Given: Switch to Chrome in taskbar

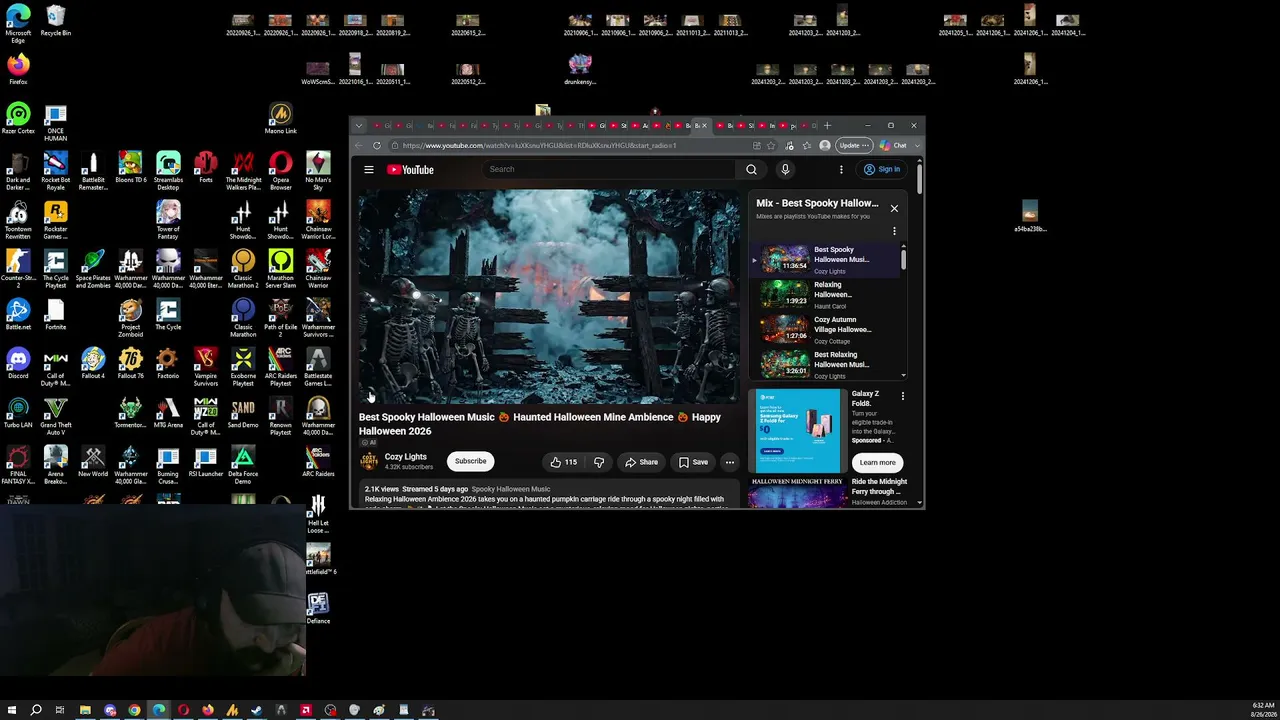Looking at the screenshot, I should (x=134, y=711).
